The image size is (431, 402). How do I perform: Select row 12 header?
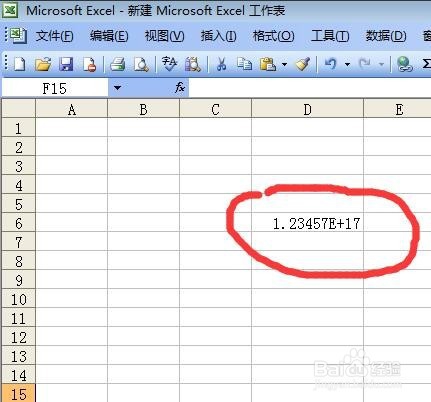pos(18,337)
